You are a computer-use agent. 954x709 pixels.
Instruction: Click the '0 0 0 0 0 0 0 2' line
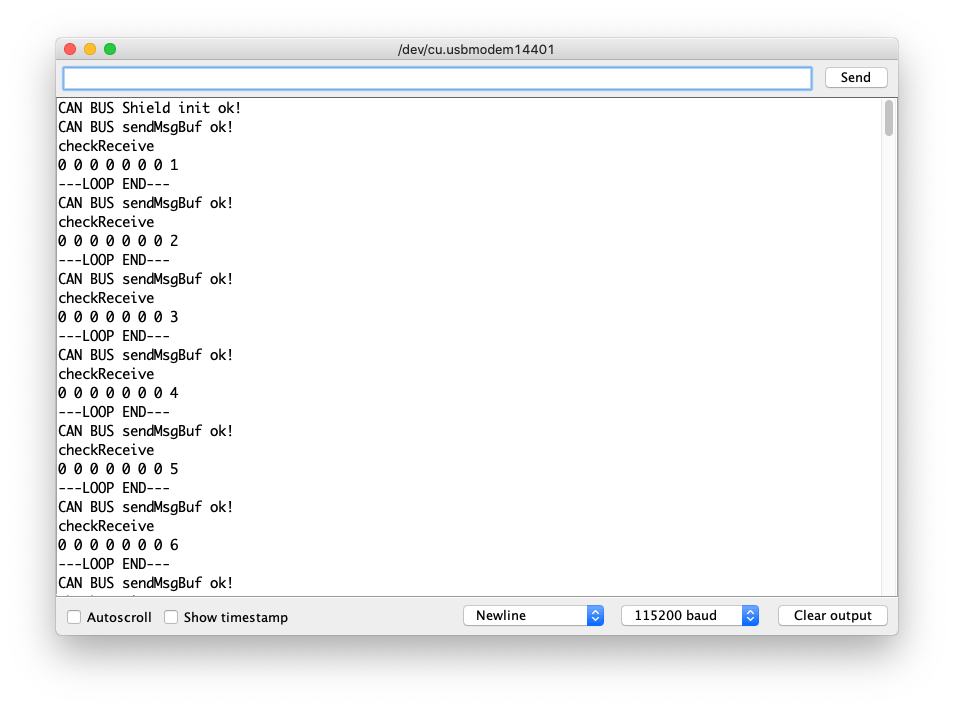[118, 241]
